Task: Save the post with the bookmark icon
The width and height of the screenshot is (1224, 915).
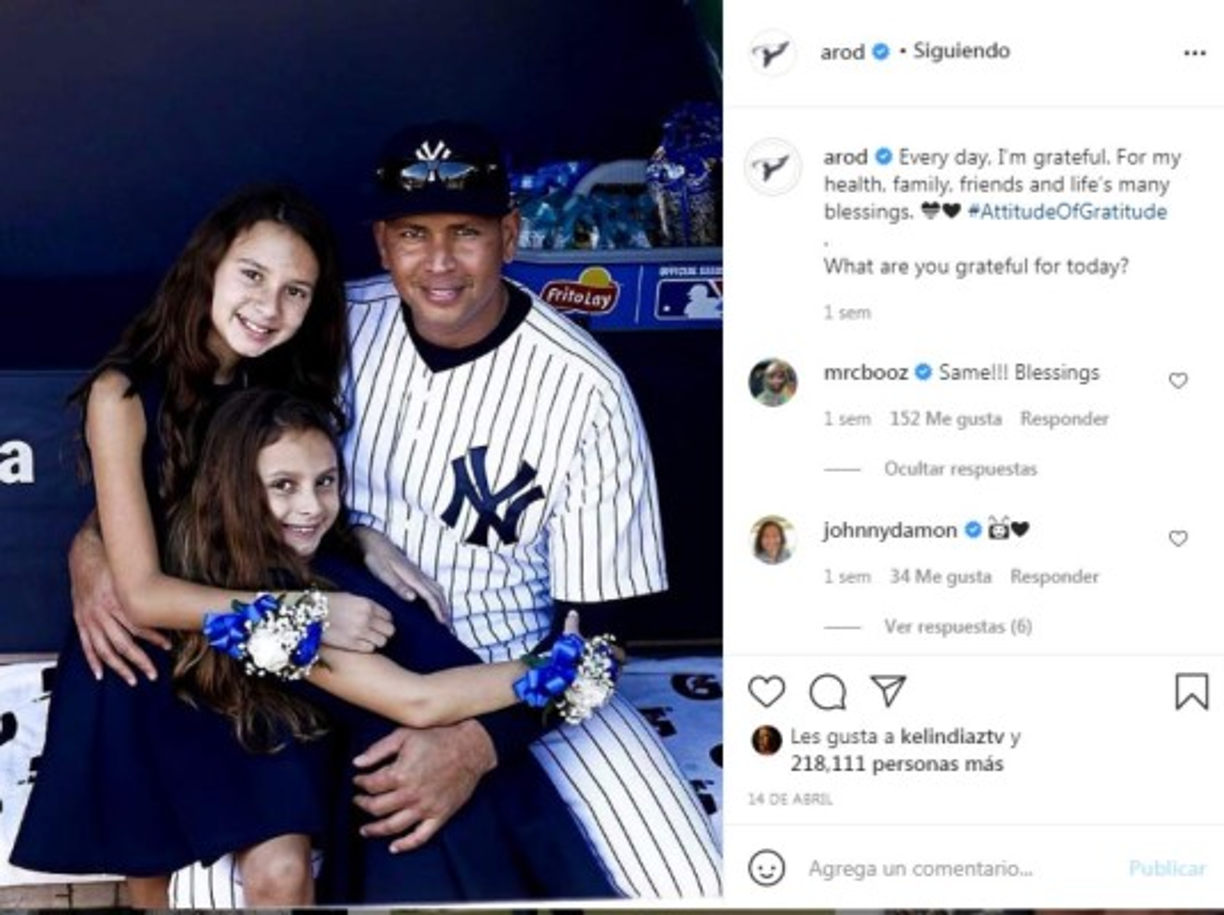Action: pos(1191,691)
